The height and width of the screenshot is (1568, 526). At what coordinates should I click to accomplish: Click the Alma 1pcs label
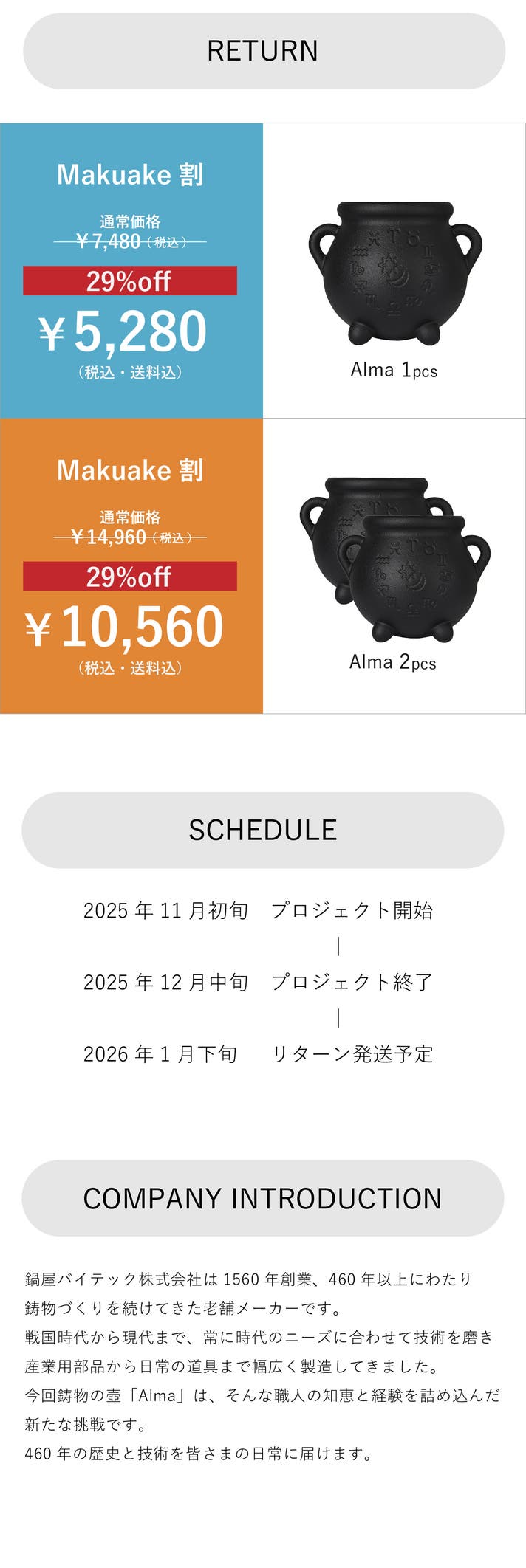pos(394,370)
